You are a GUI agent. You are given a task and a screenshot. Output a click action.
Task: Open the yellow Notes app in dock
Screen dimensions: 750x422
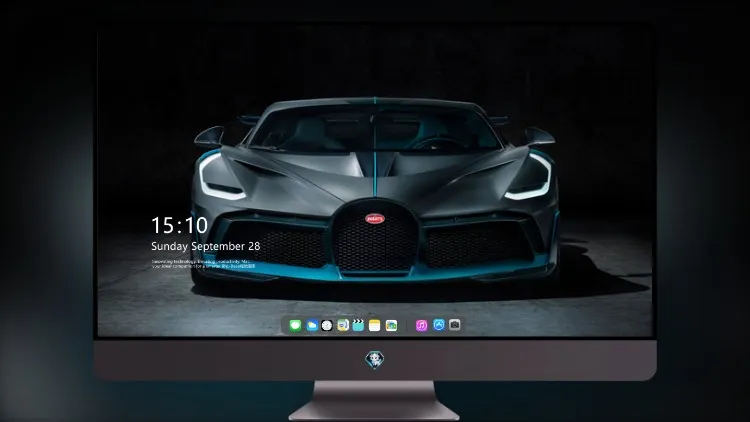[375, 325]
